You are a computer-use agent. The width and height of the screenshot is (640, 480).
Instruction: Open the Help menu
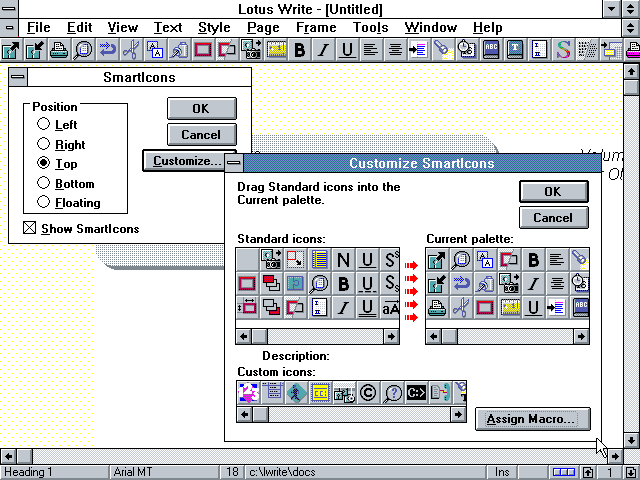coord(487,28)
